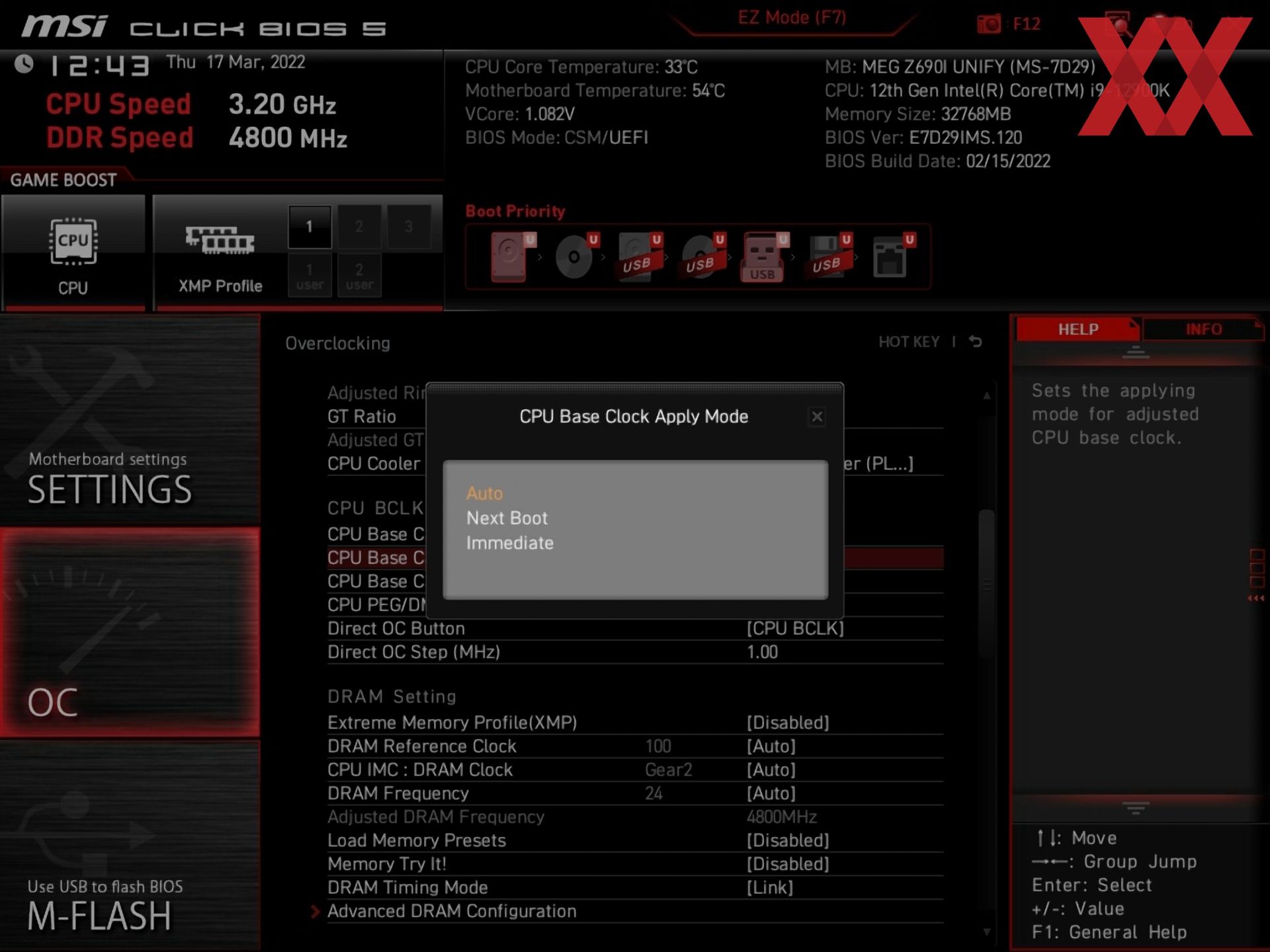The height and width of the screenshot is (952, 1270).
Task: Click the USB floppy boot device icon
Action: [x=829, y=257]
